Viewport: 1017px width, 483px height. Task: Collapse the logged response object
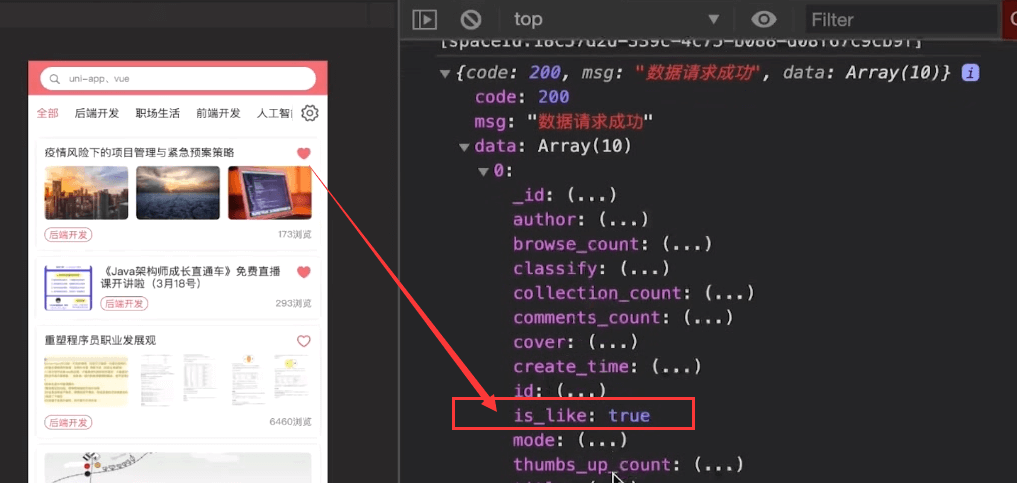(445, 73)
